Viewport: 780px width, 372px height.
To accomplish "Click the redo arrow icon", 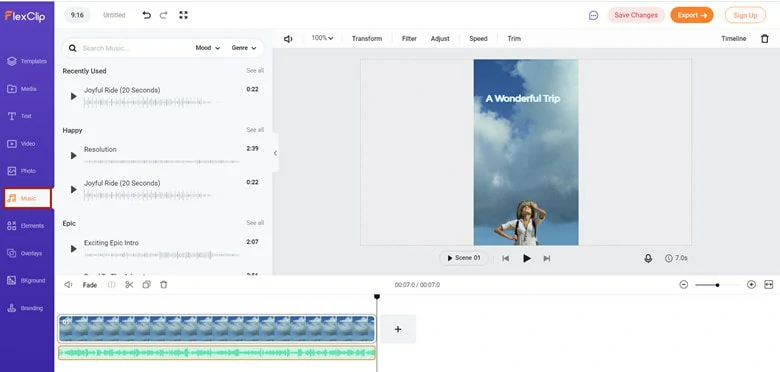I will click(163, 15).
